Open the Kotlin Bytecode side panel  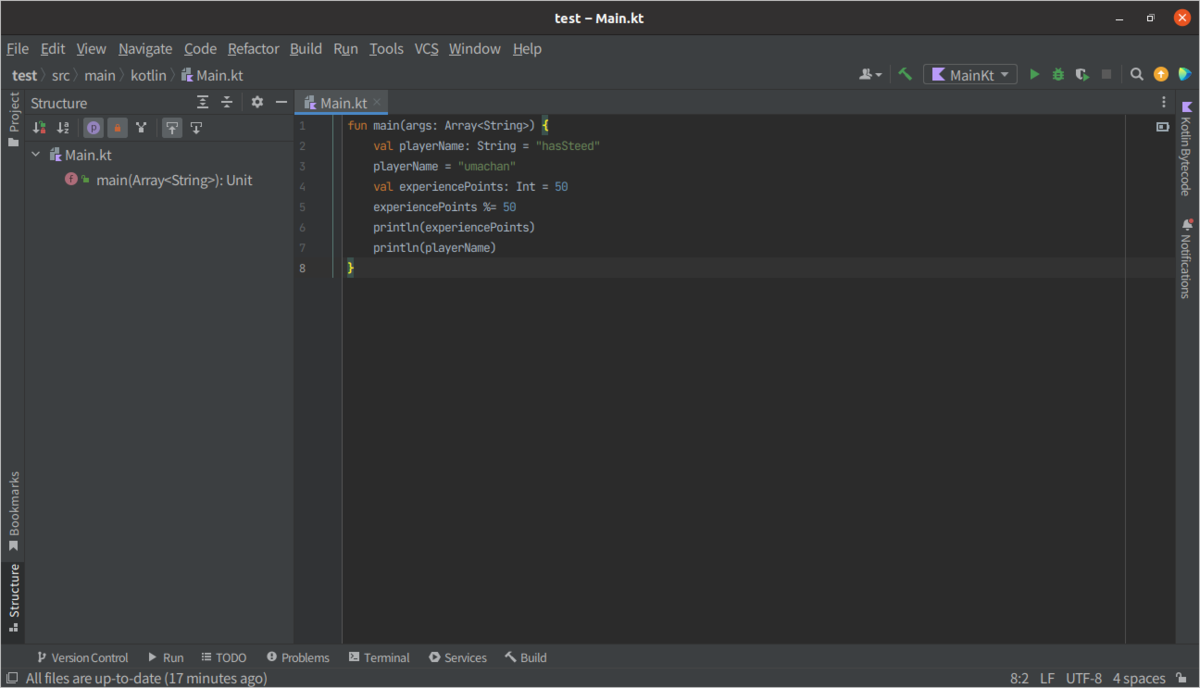(x=1186, y=148)
